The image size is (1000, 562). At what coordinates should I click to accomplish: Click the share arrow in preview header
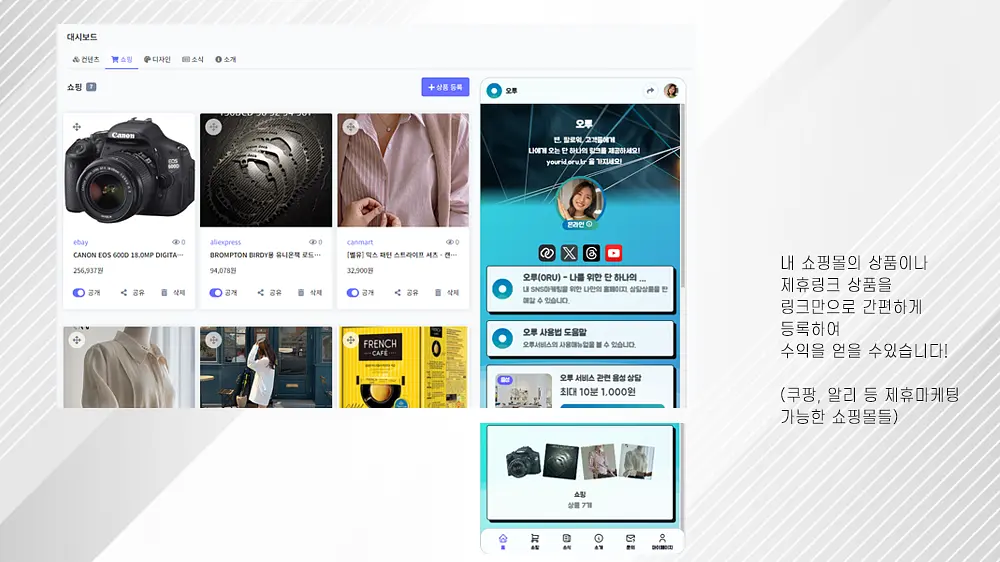650,91
